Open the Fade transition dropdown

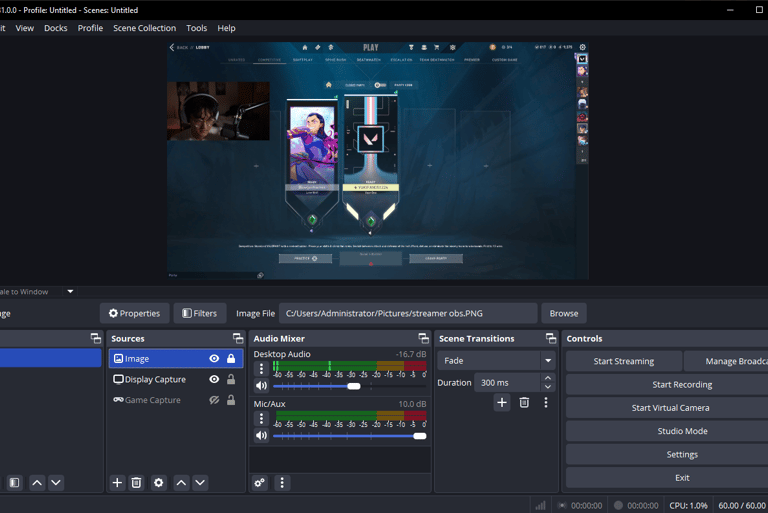click(496, 361)
